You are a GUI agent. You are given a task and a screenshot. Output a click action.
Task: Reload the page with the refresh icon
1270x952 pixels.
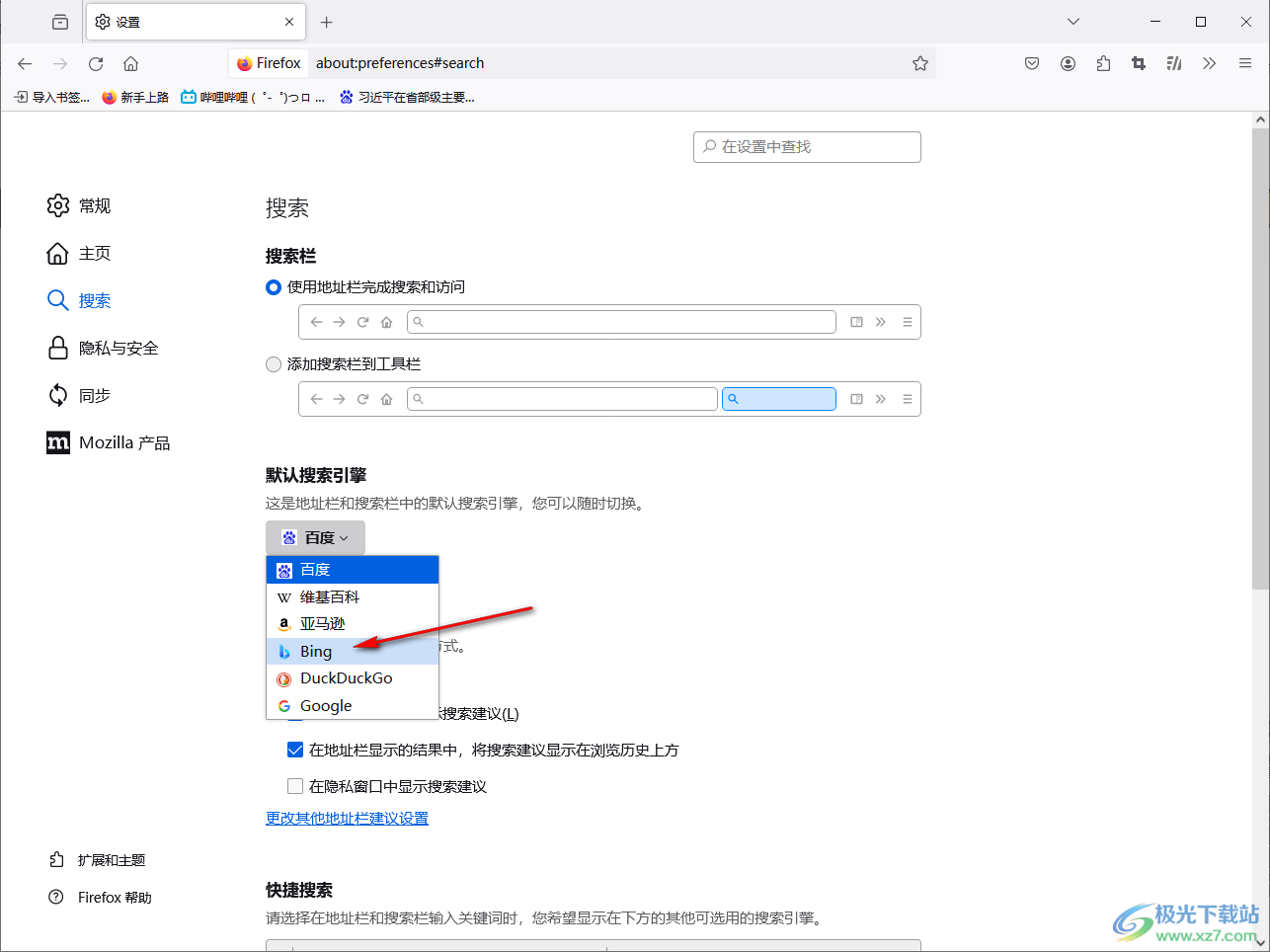pos(96,63)
